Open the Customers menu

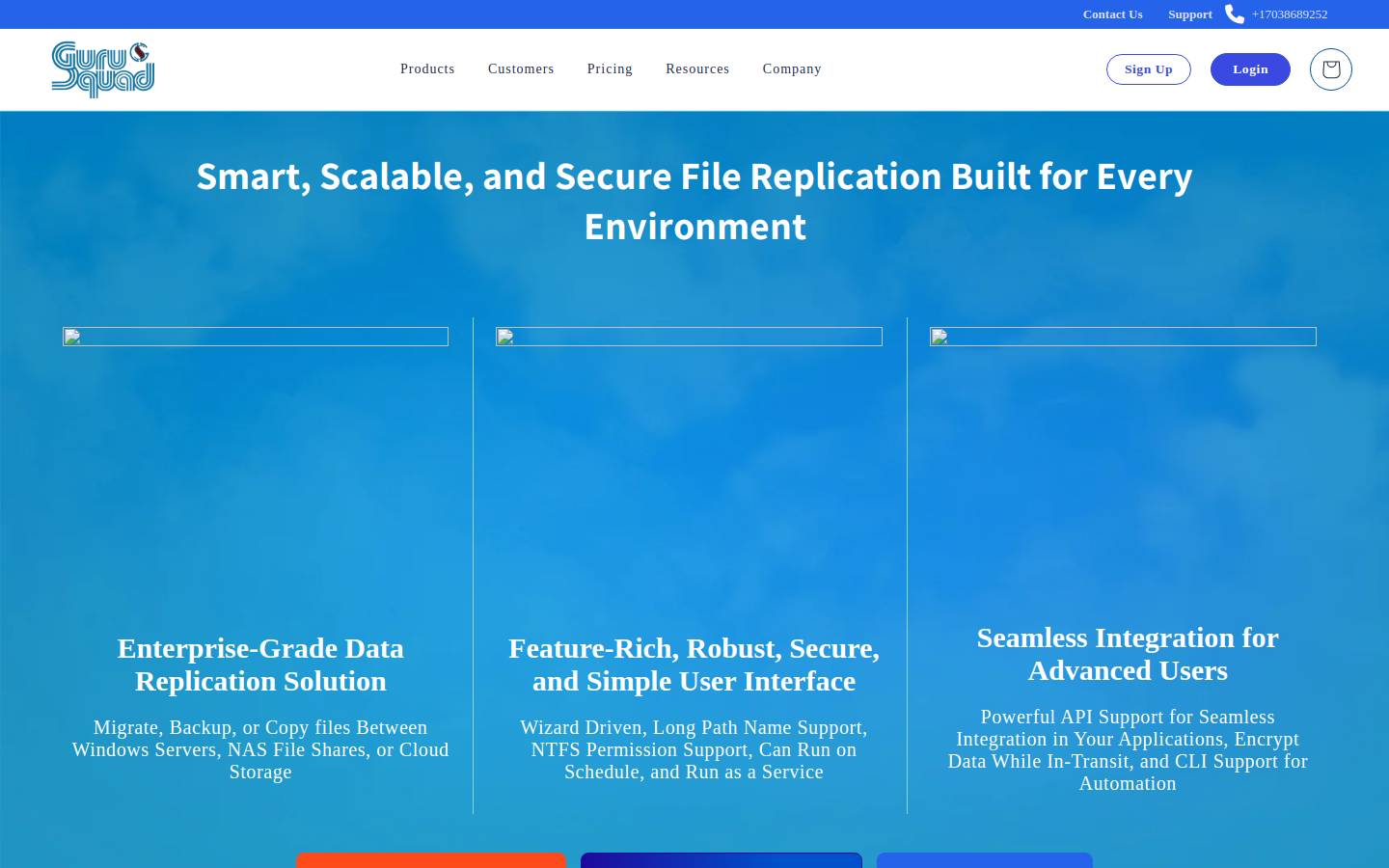521,69
